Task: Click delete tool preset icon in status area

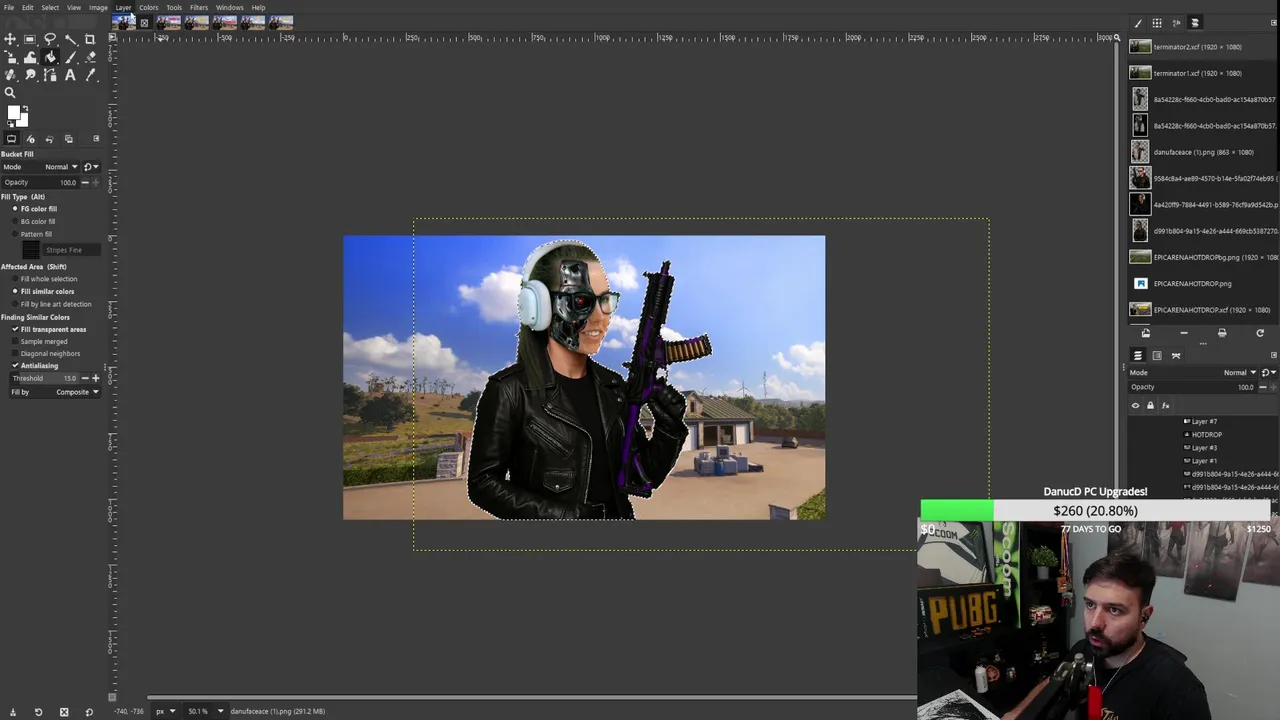Action: pos(63,711)
